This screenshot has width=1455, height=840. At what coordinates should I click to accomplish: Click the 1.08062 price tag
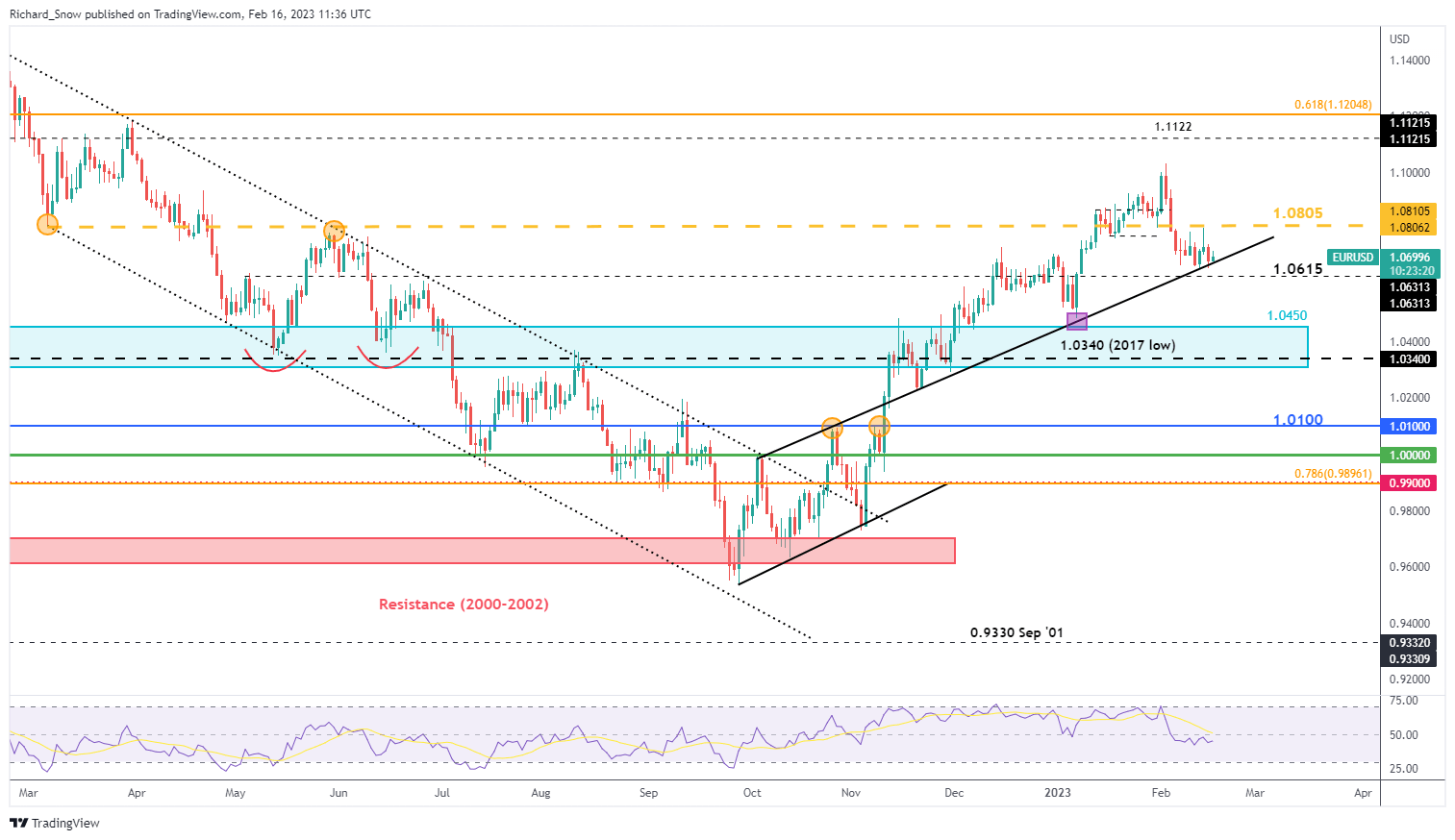[1409, 228]
